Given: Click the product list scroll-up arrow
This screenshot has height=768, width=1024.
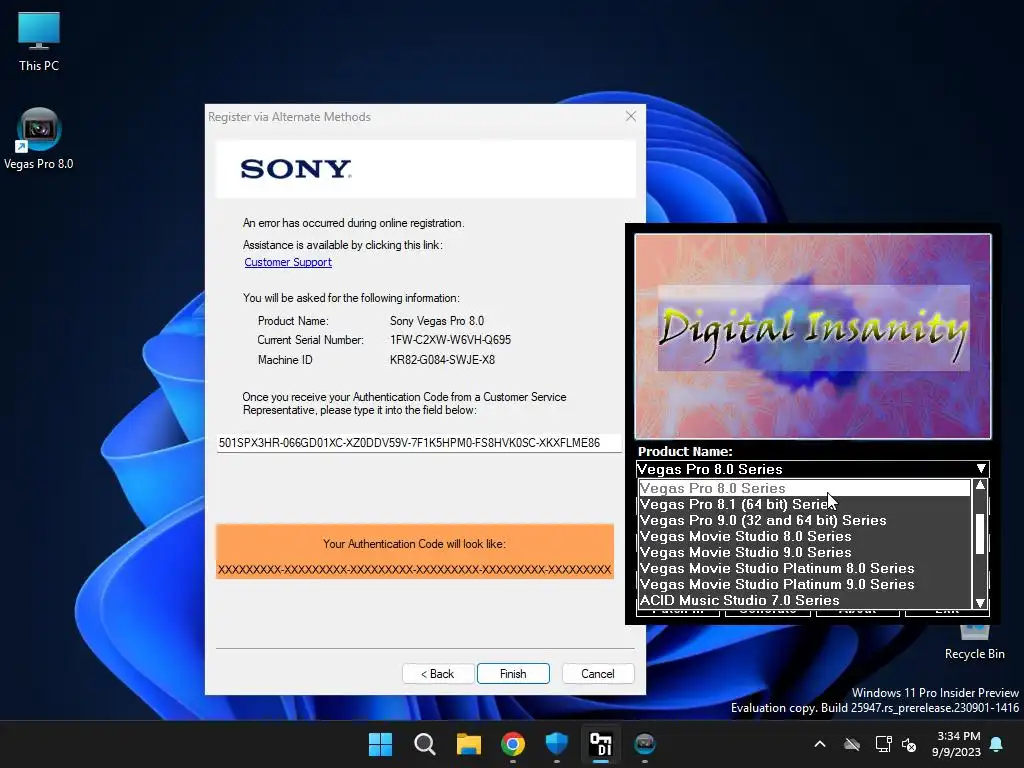Looking at the screenshot, I should 980,485.
